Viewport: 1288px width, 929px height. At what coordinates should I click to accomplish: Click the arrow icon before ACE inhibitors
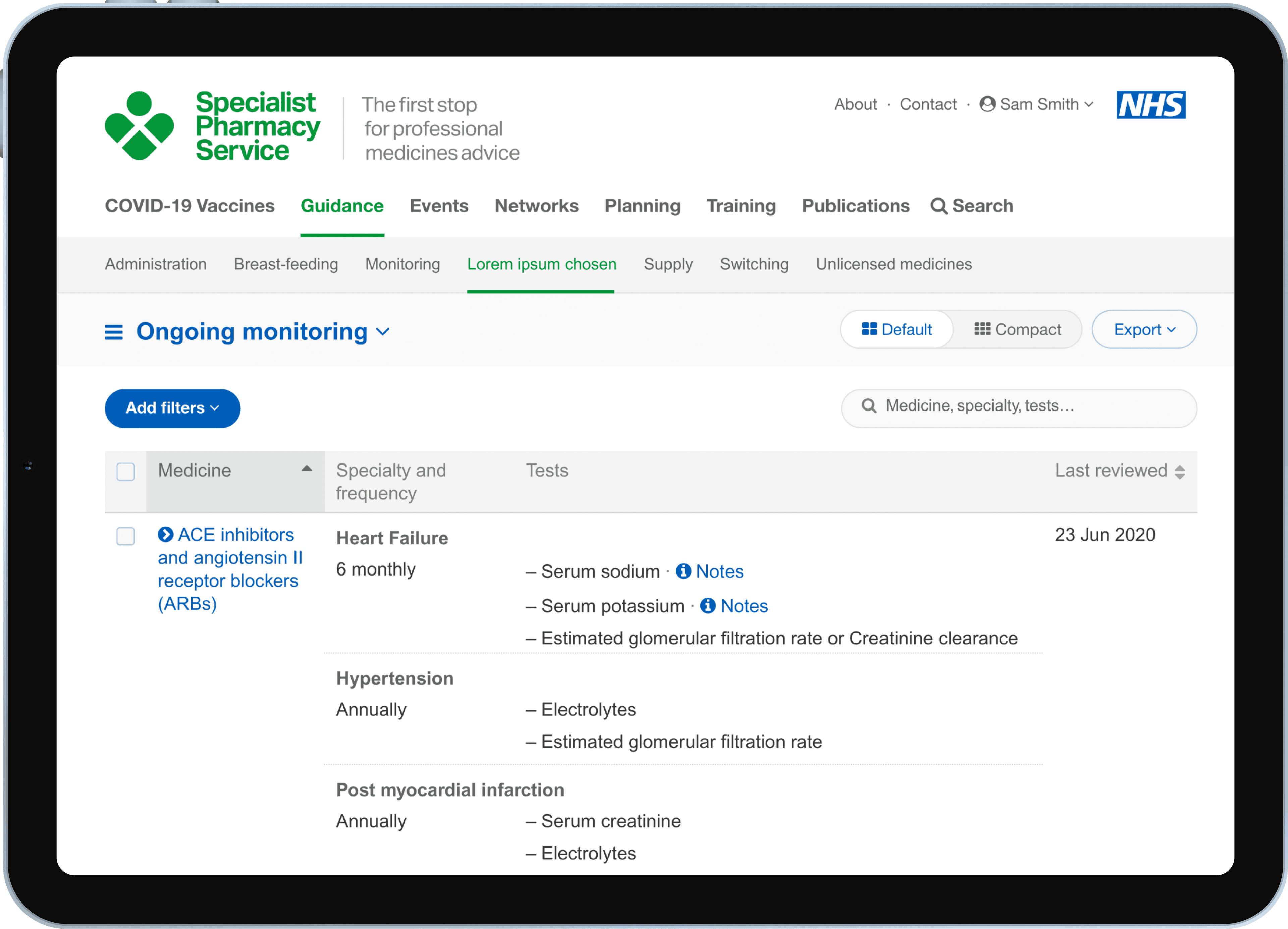coord(165,534)
